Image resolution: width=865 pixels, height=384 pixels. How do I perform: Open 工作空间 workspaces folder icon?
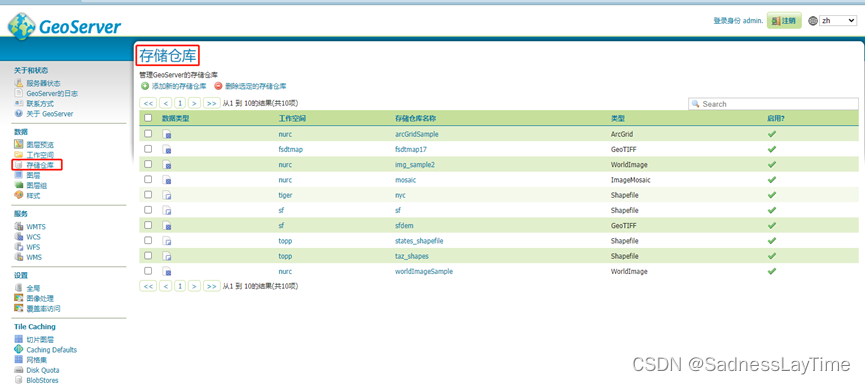tap(18, 154)
